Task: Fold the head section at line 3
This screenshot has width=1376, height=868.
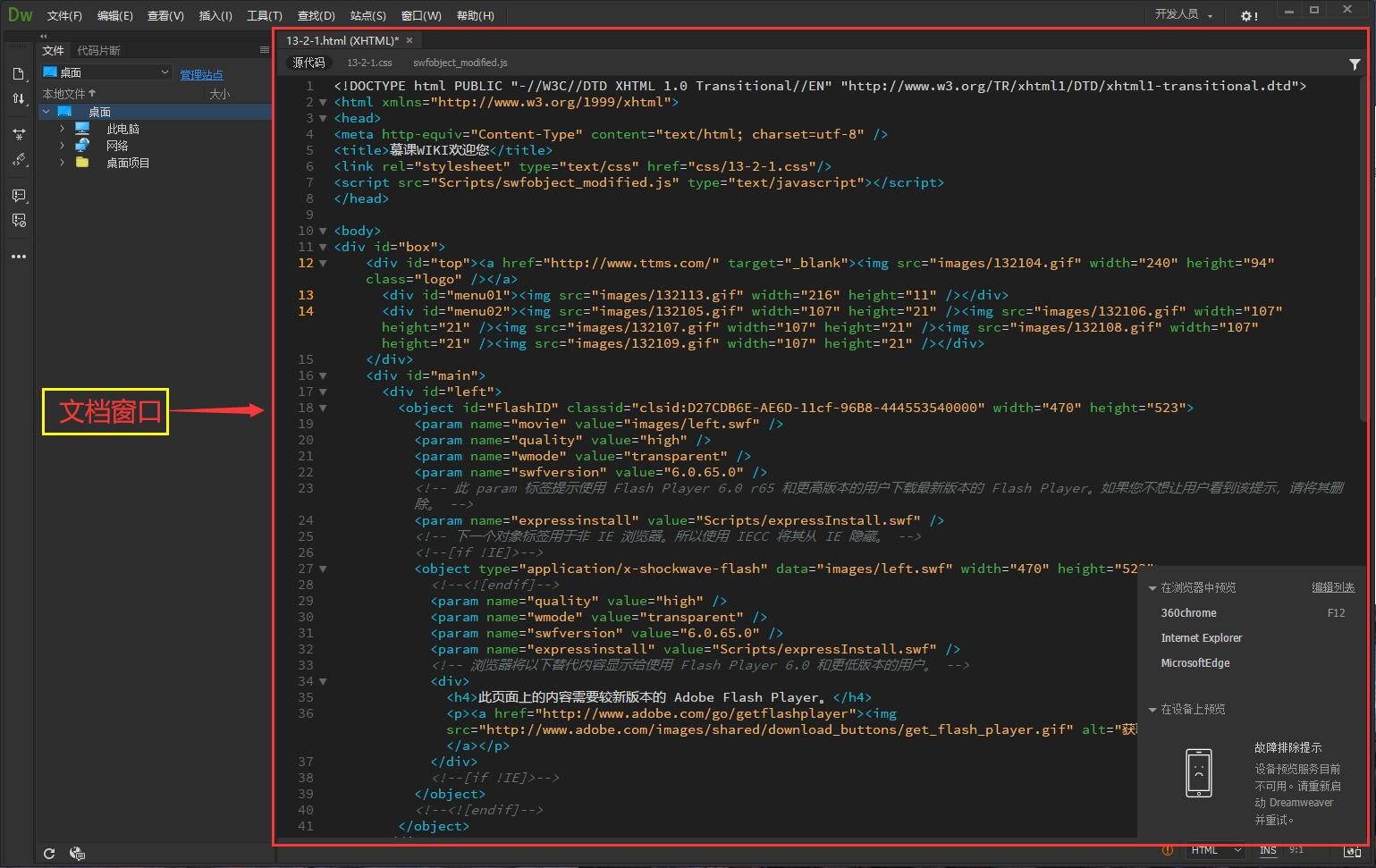Action: pos(323,118)
